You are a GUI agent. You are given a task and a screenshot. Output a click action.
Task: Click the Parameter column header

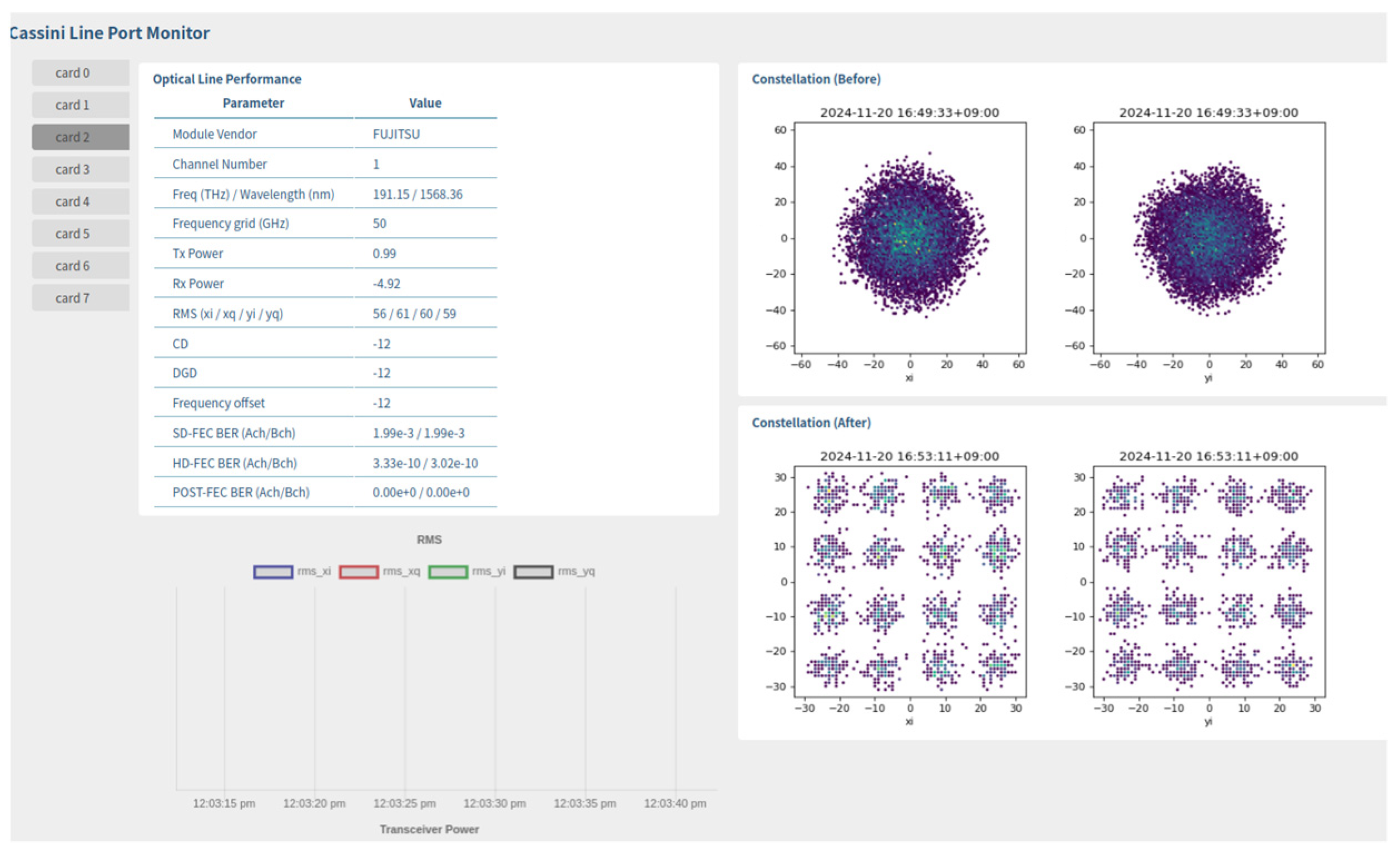[x=254, y=103]
